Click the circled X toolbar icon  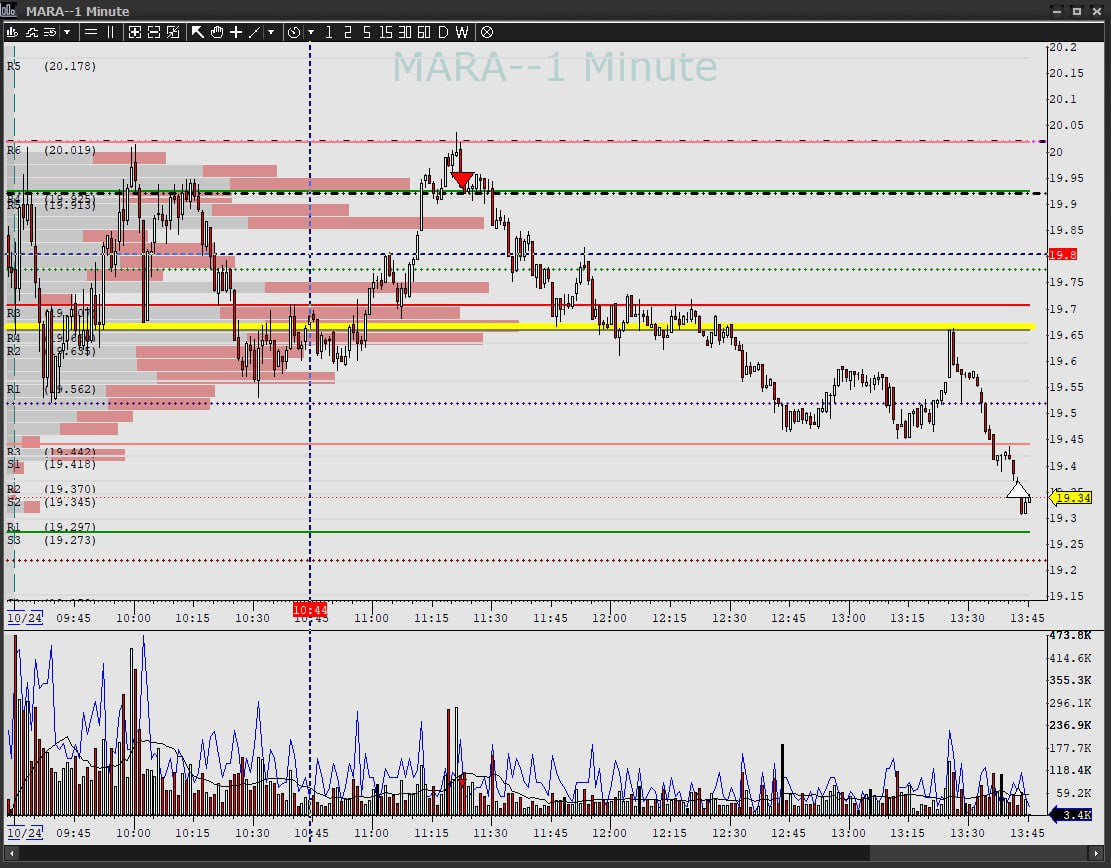pos(487,32)
